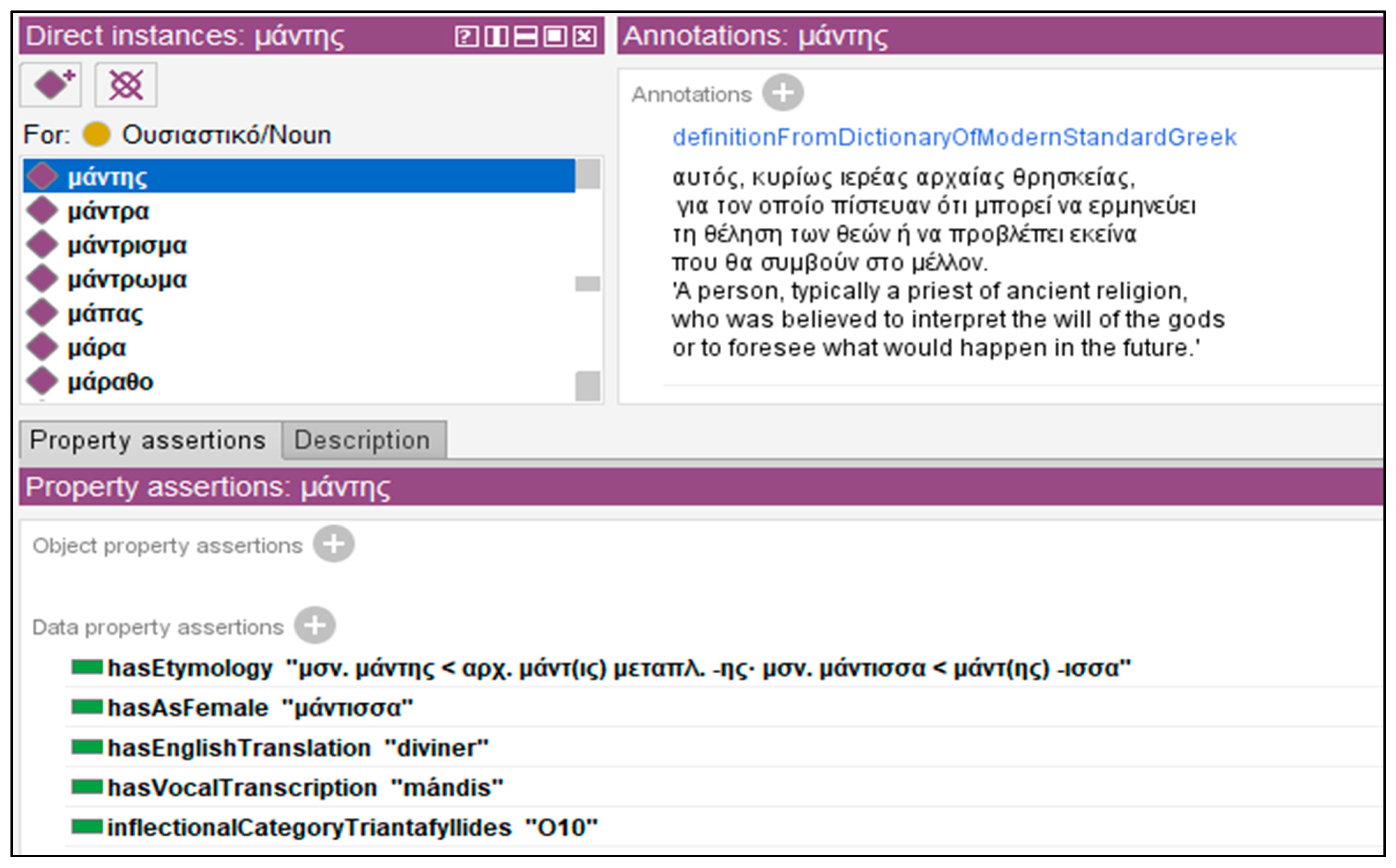1396x868 pixels.
Task: Float the Direct instances view
Action: click(555, 37)
